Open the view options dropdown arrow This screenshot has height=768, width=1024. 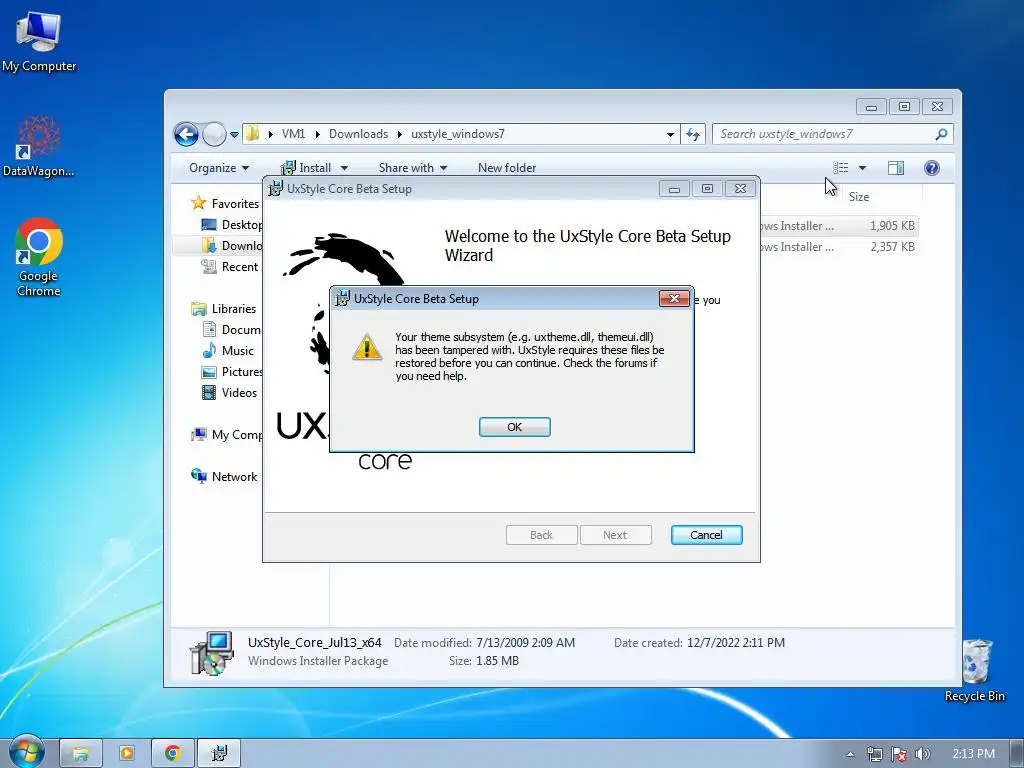[862, 168]
